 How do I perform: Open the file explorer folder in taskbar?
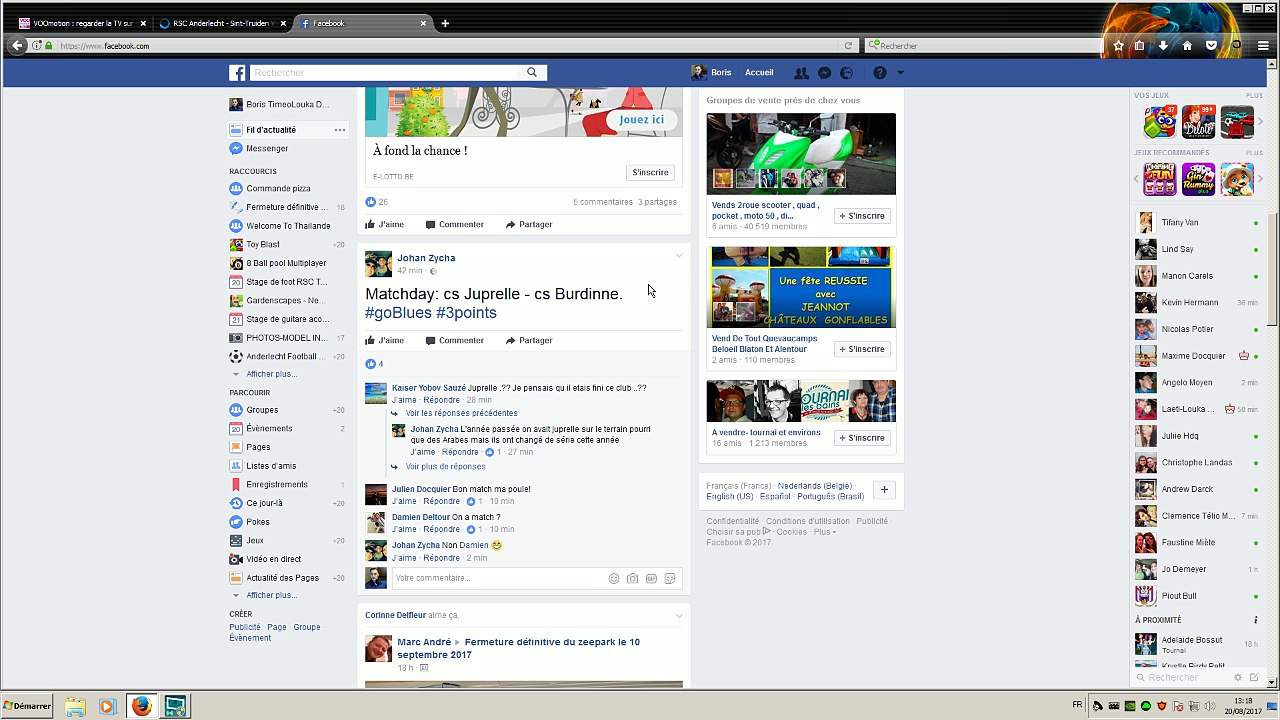[x=75, y=706]
